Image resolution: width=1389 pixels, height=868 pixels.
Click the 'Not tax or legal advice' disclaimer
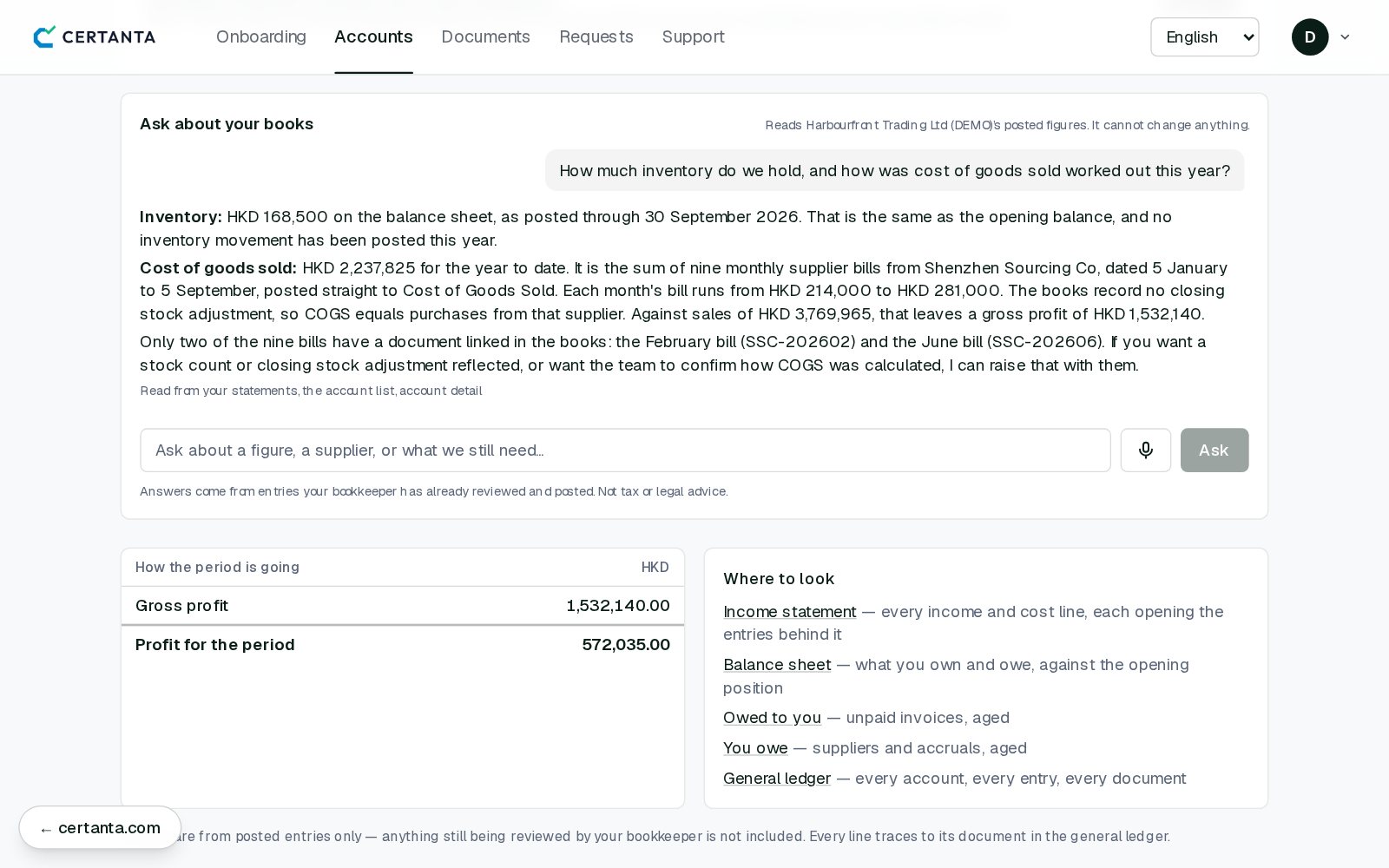662,491
